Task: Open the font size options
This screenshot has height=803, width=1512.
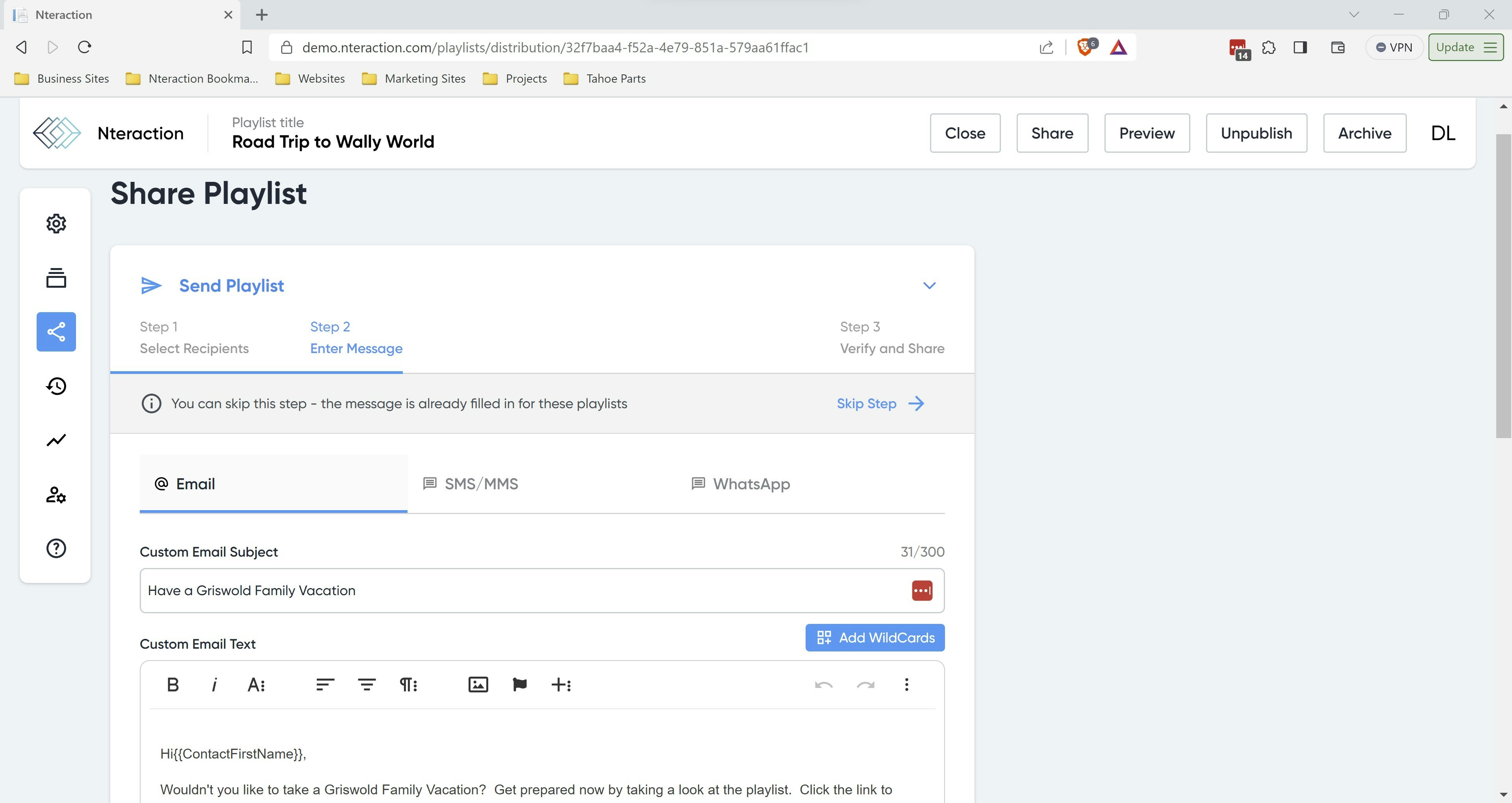Action: pos(256,685)
